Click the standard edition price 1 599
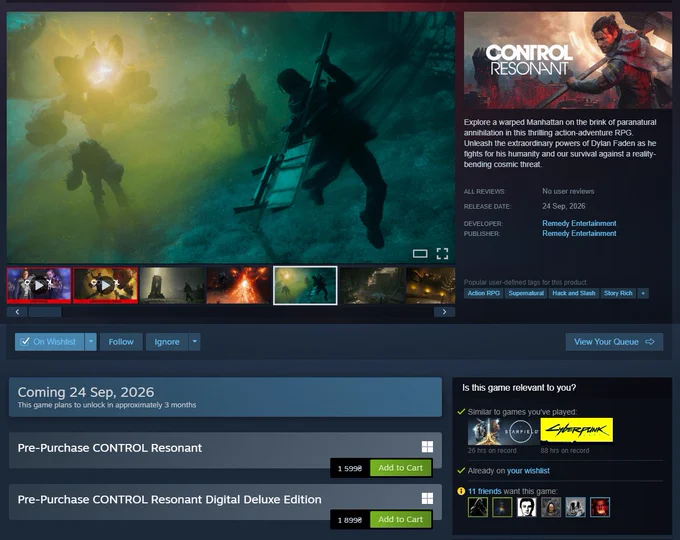The image size is (680, 540). pos(350,468)
